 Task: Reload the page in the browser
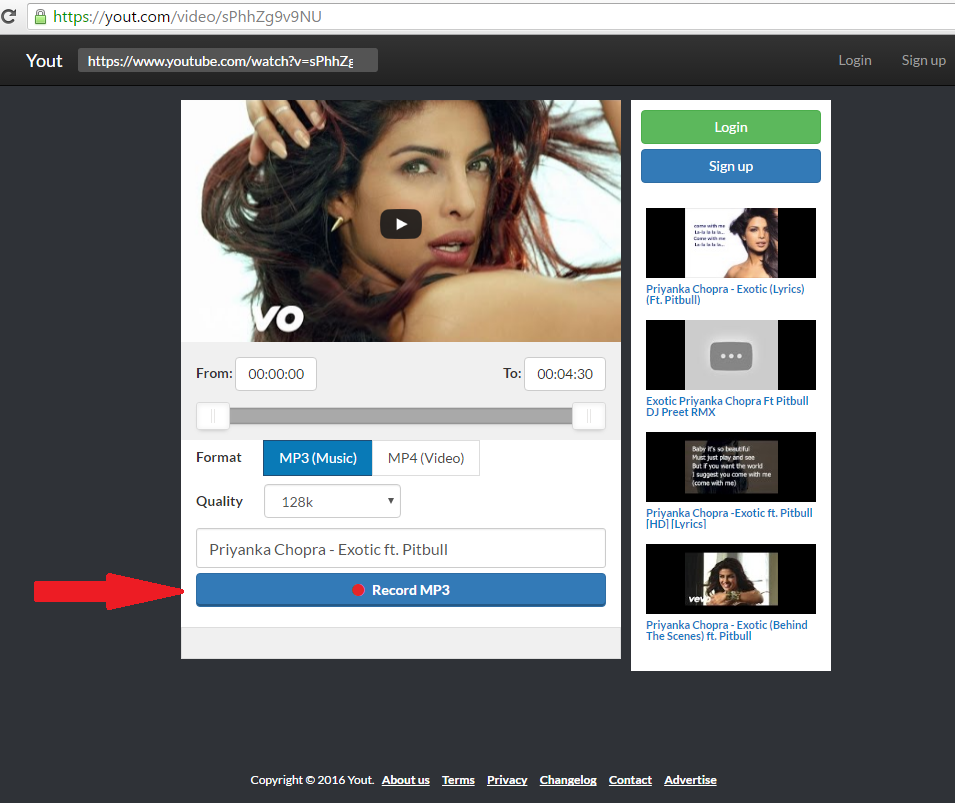(9, 17)
